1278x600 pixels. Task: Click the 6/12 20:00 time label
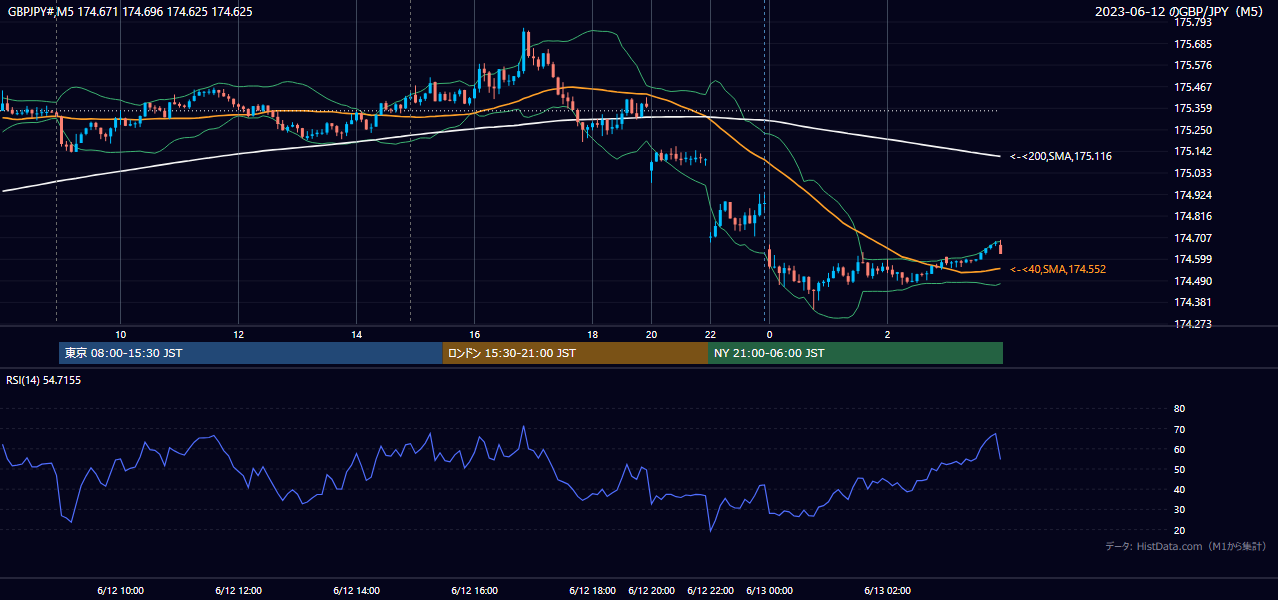click(x=651, y=590)
